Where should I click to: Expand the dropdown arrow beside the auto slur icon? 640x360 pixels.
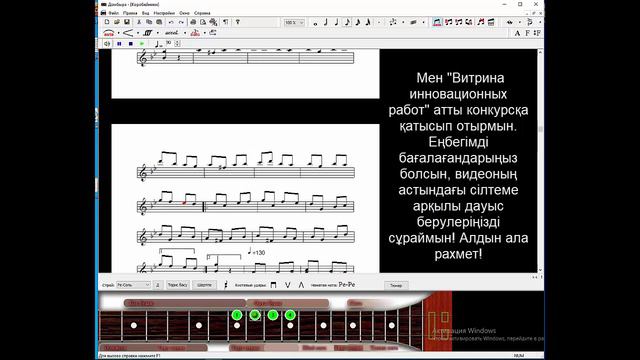pyautogui.click(x=118, y=33)
